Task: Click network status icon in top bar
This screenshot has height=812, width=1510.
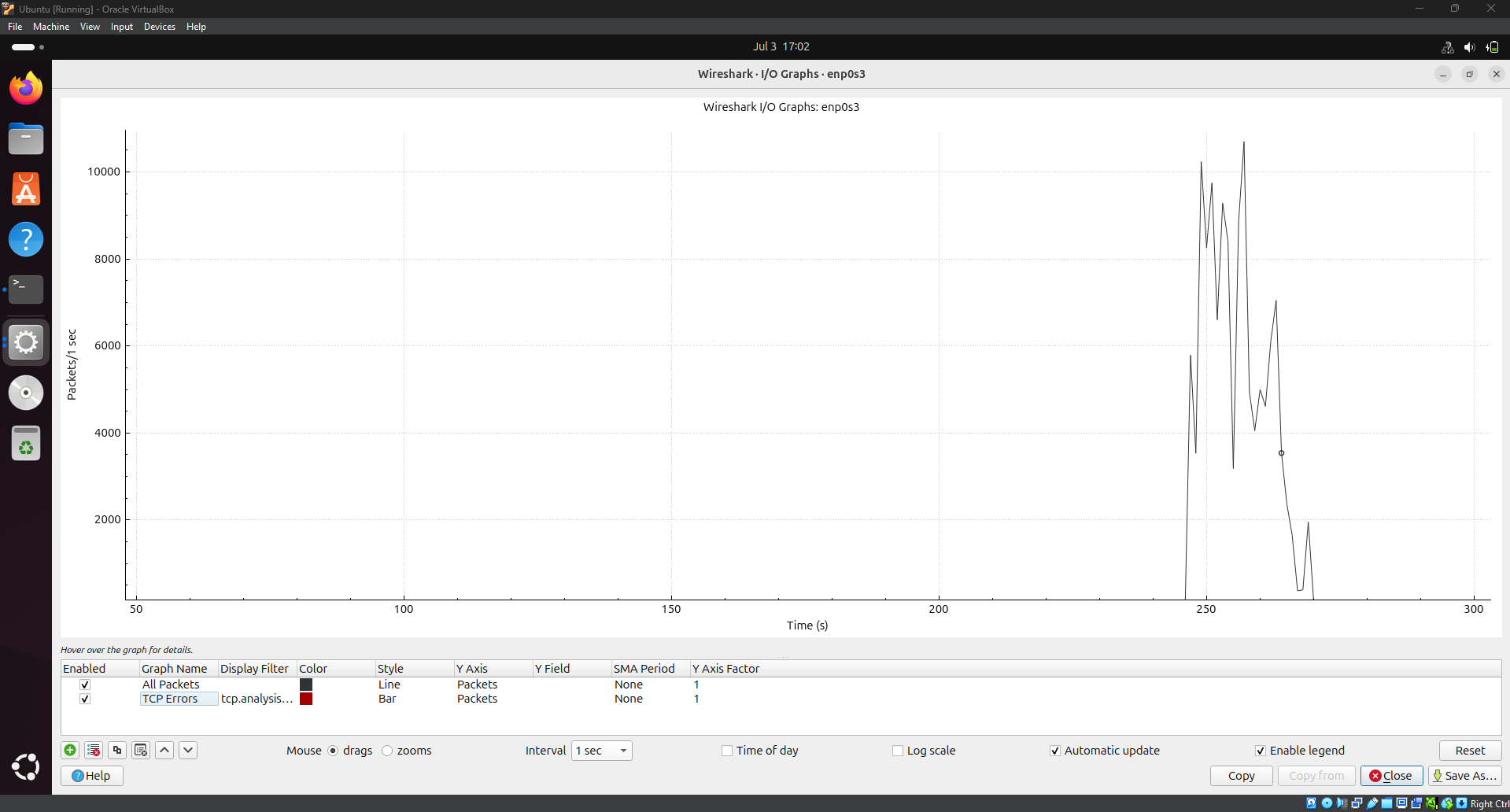Action: pos(1447,47)
